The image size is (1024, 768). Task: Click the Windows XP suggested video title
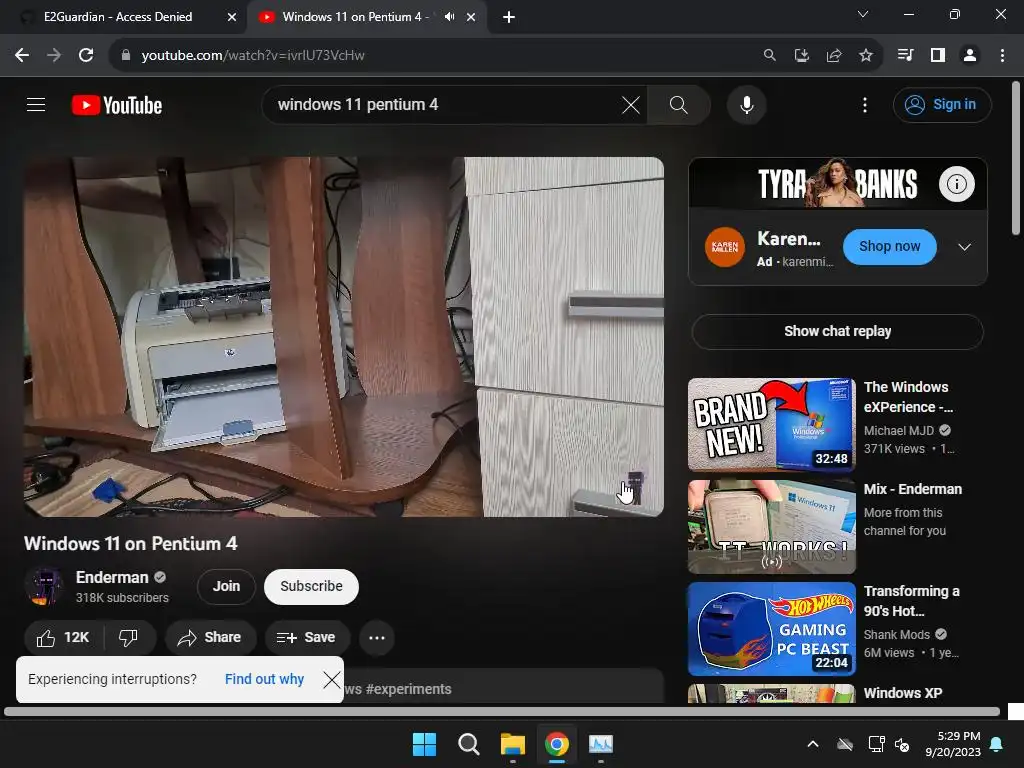tap(903, 693)
